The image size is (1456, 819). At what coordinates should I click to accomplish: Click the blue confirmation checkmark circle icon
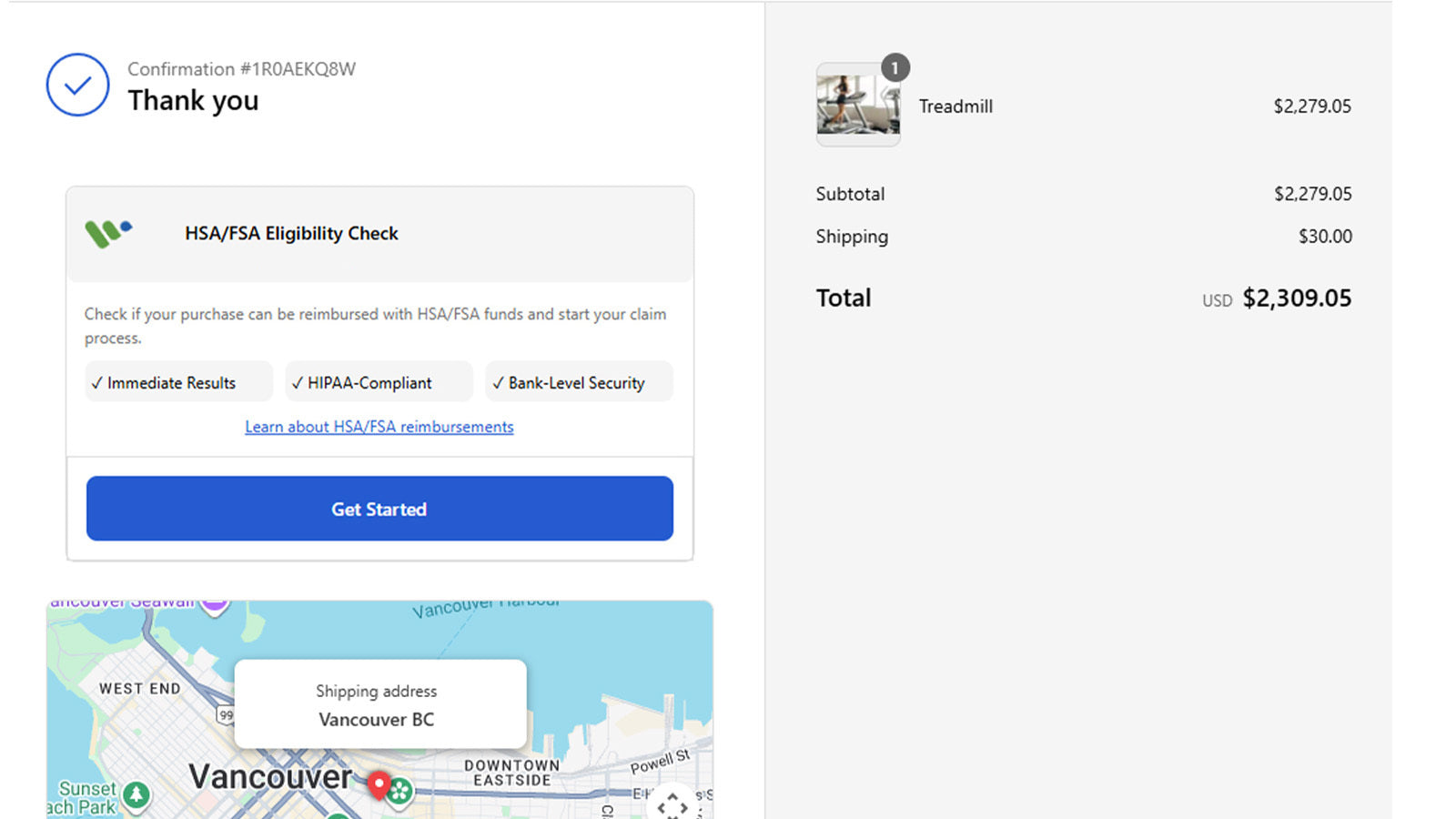tap(78, 85)
